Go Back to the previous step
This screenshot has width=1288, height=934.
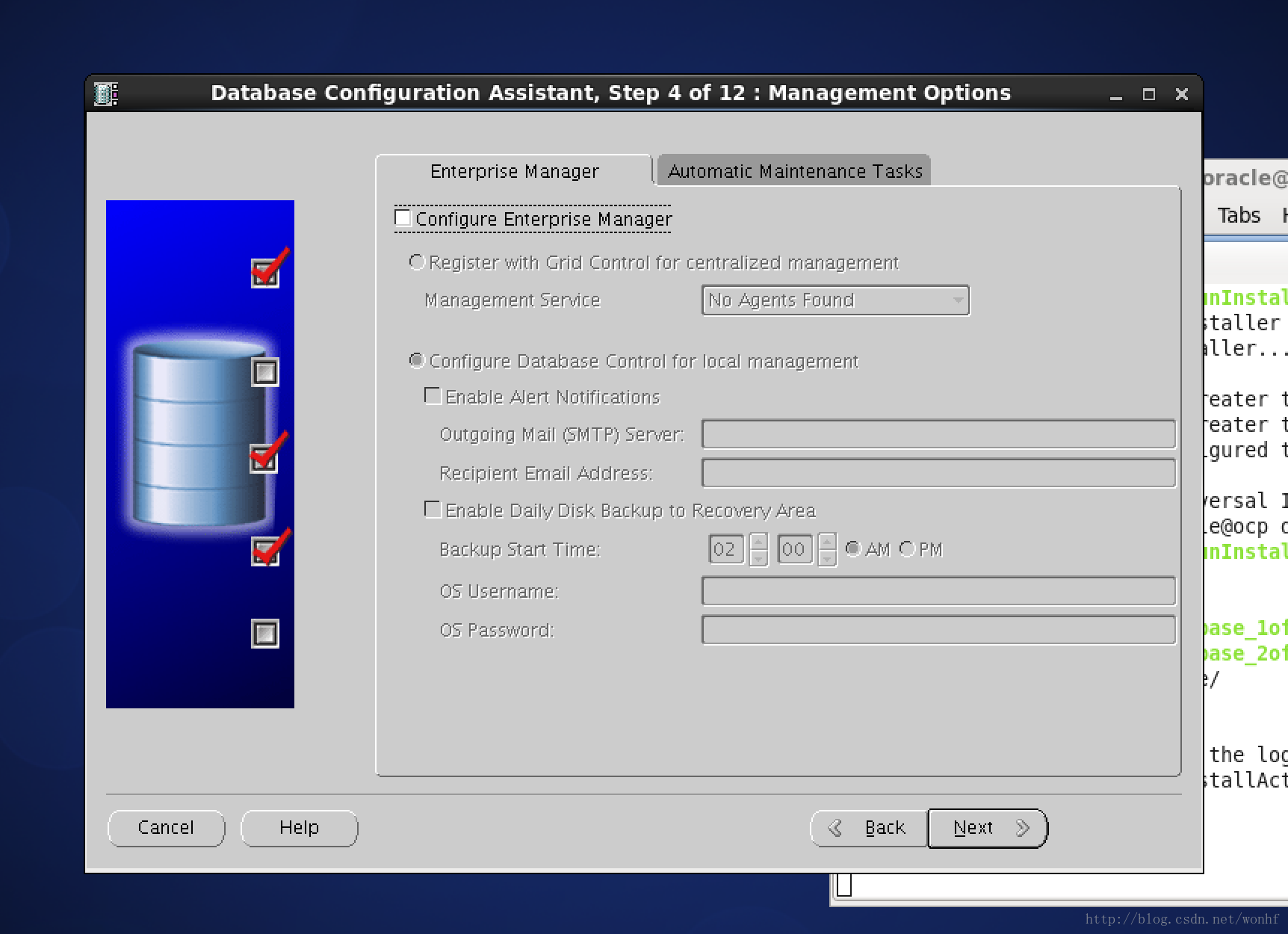point(869,828)
